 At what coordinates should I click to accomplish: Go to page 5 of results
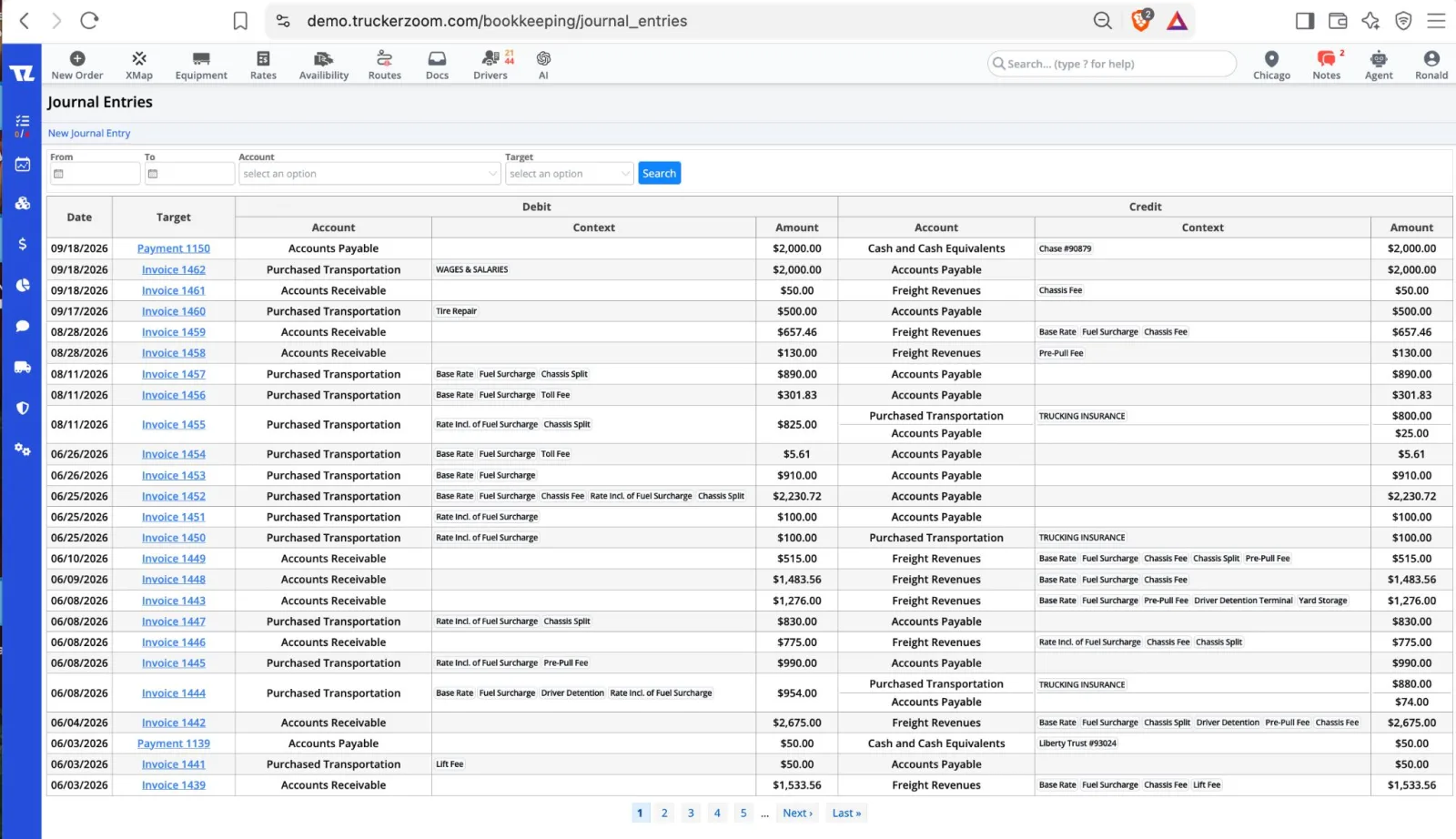tap(743, 813)
